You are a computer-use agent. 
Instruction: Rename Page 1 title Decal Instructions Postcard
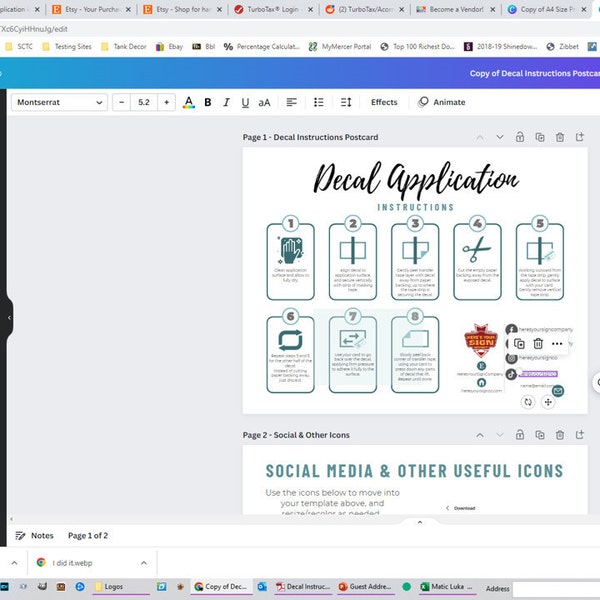[326, 137]
